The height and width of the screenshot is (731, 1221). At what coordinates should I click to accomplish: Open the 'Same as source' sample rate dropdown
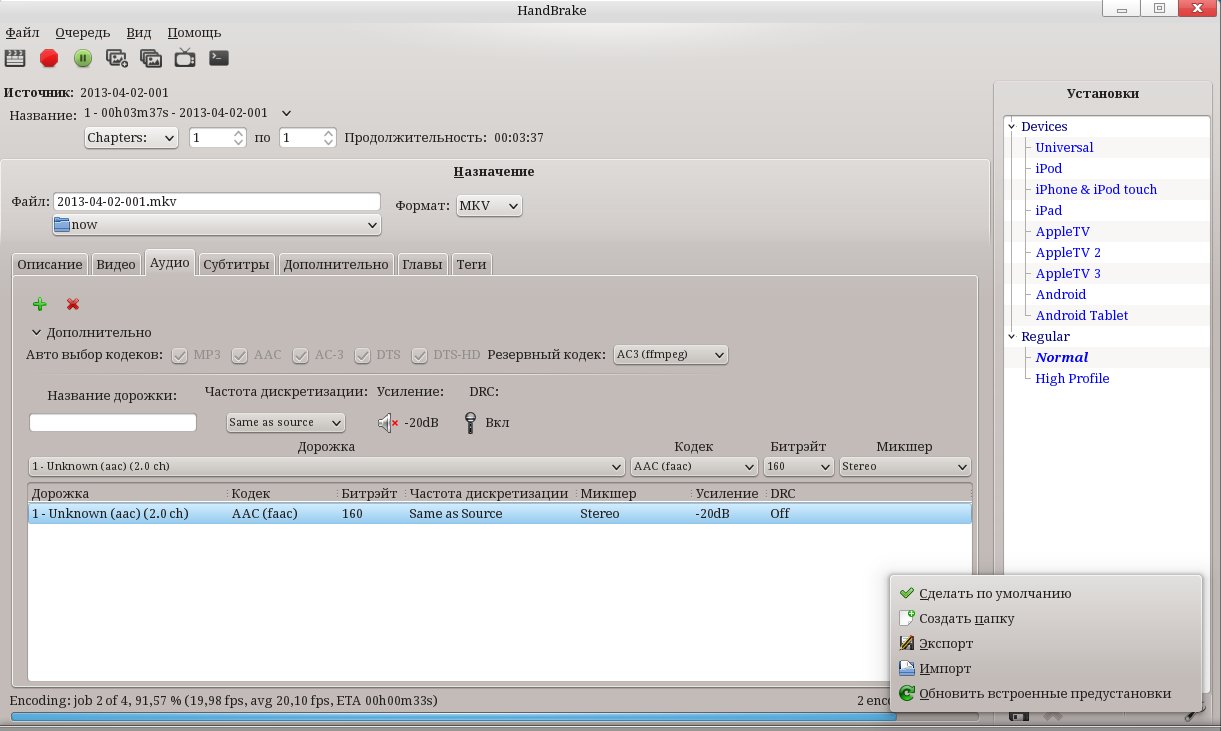tap(286, 423)
